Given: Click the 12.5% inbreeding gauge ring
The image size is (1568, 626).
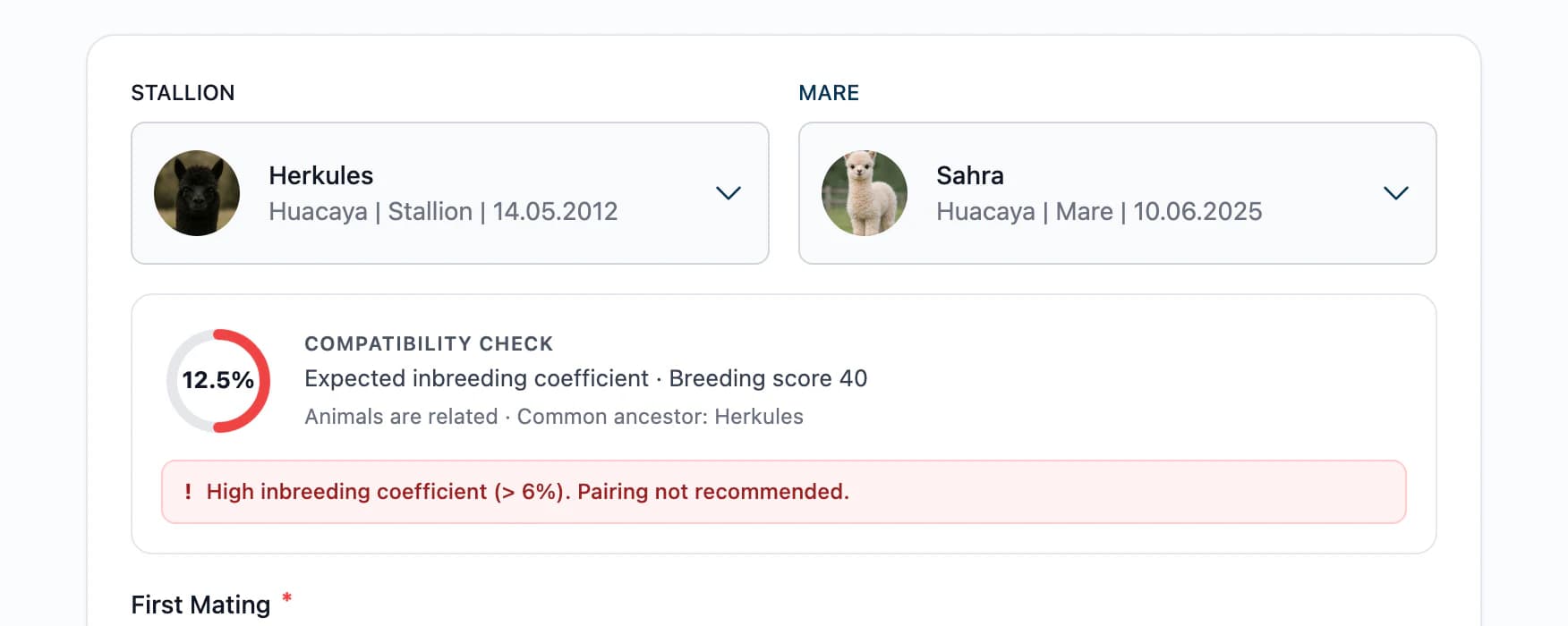Looking at the screenshot, I should click(x=218, y=381).
